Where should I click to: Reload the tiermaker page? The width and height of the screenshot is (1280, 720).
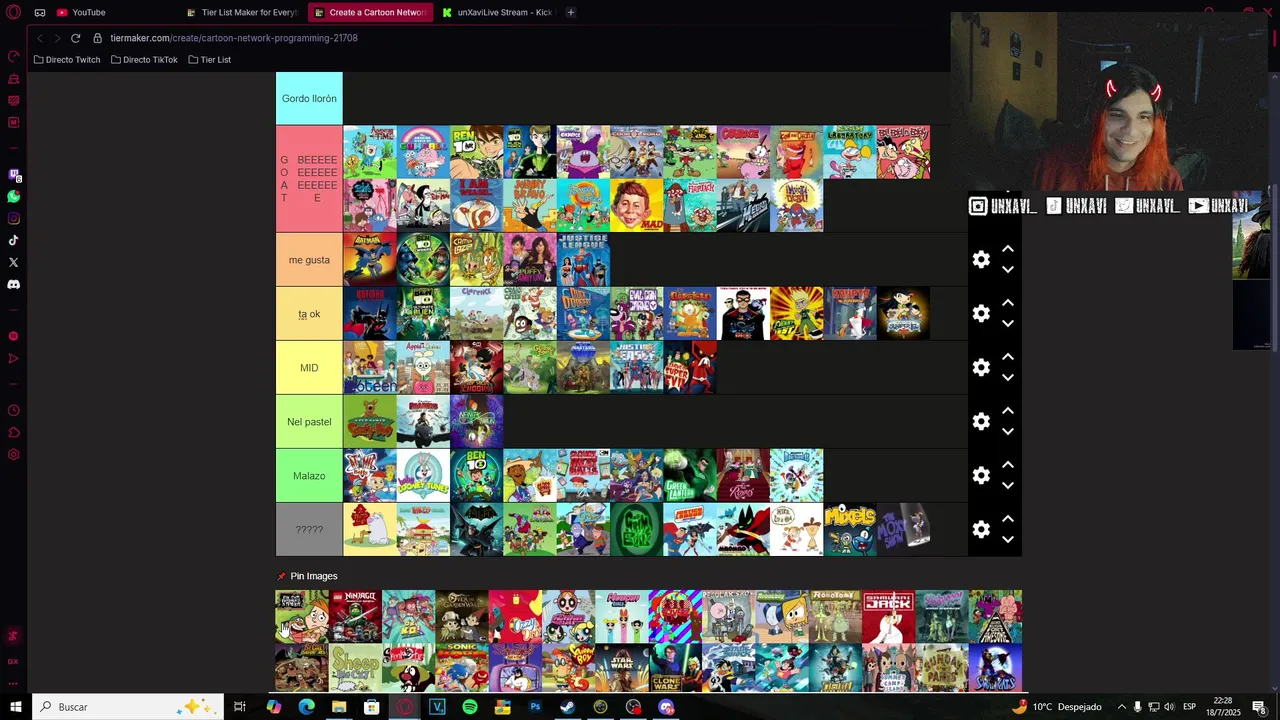coord(75,38)
